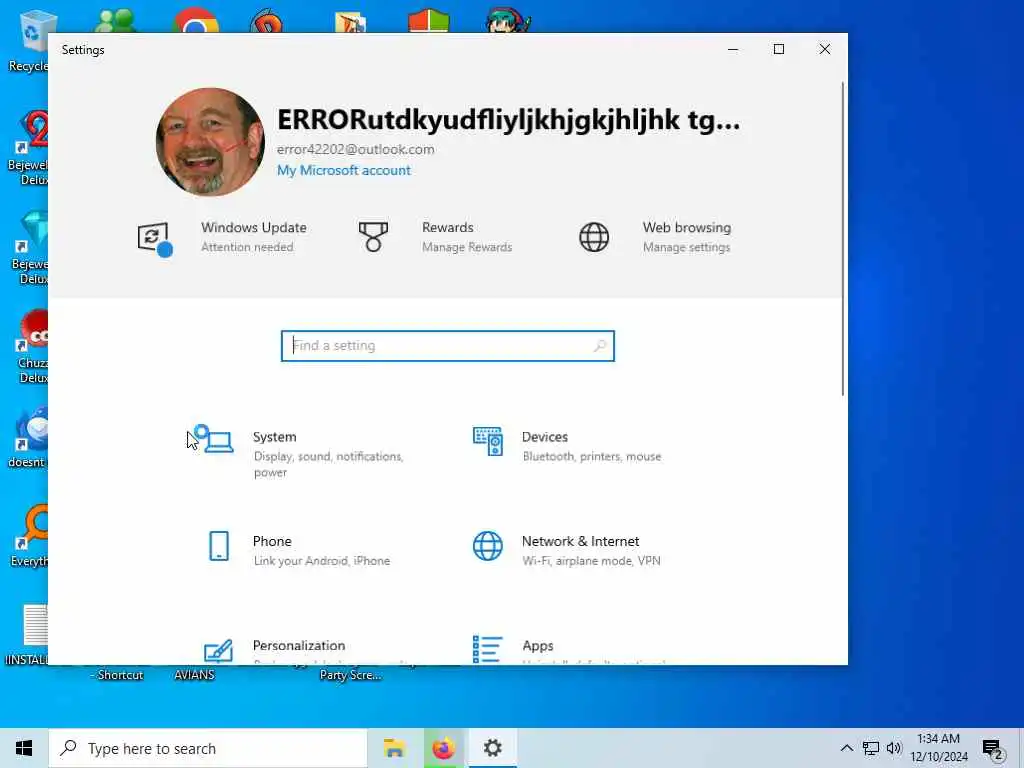Select the Everything desktop shortcut icon

coord(29,536)
